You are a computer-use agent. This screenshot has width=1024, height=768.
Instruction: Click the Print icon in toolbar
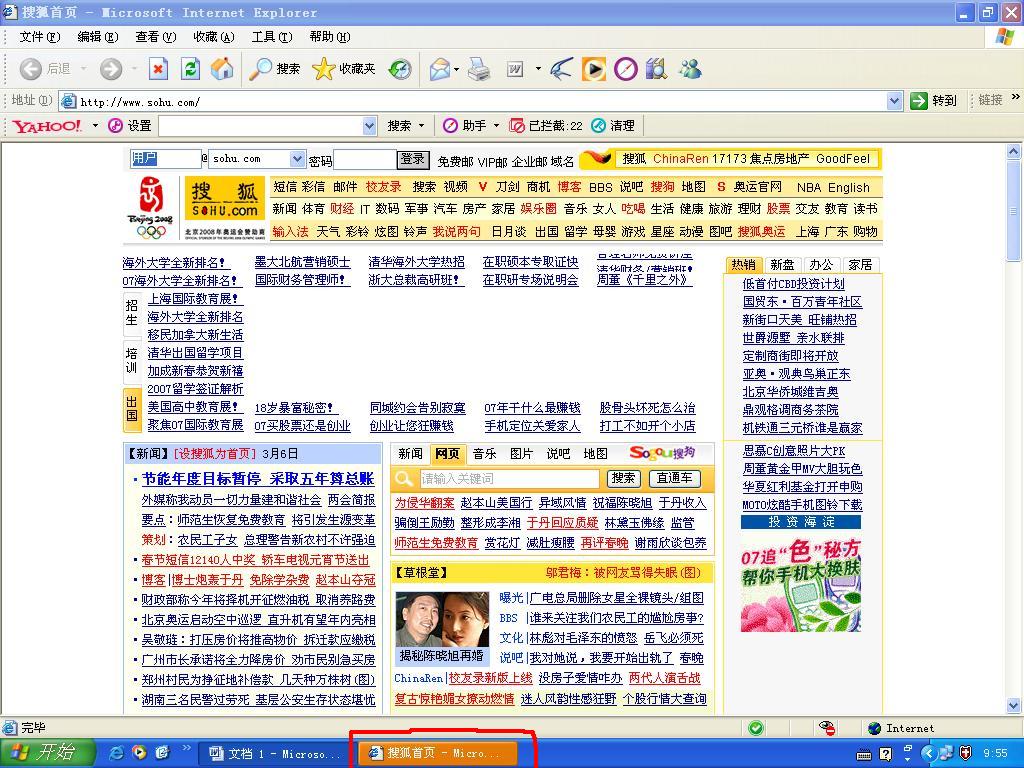(479, 69)
